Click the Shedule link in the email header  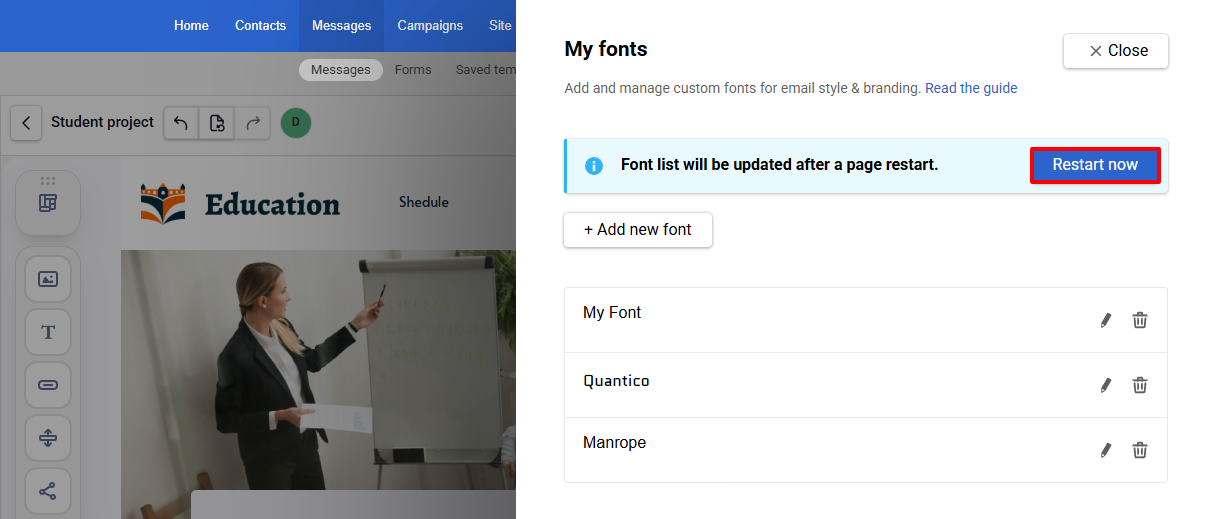tap(424, 202)
